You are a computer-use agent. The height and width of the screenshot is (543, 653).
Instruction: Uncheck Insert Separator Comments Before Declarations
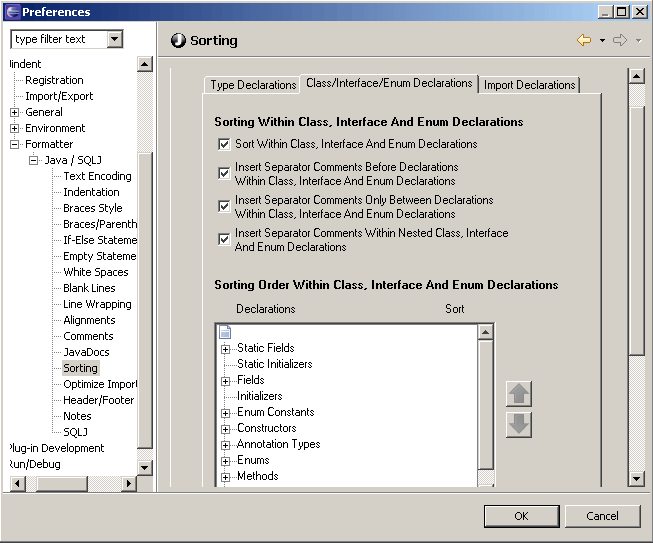[224, 173]
